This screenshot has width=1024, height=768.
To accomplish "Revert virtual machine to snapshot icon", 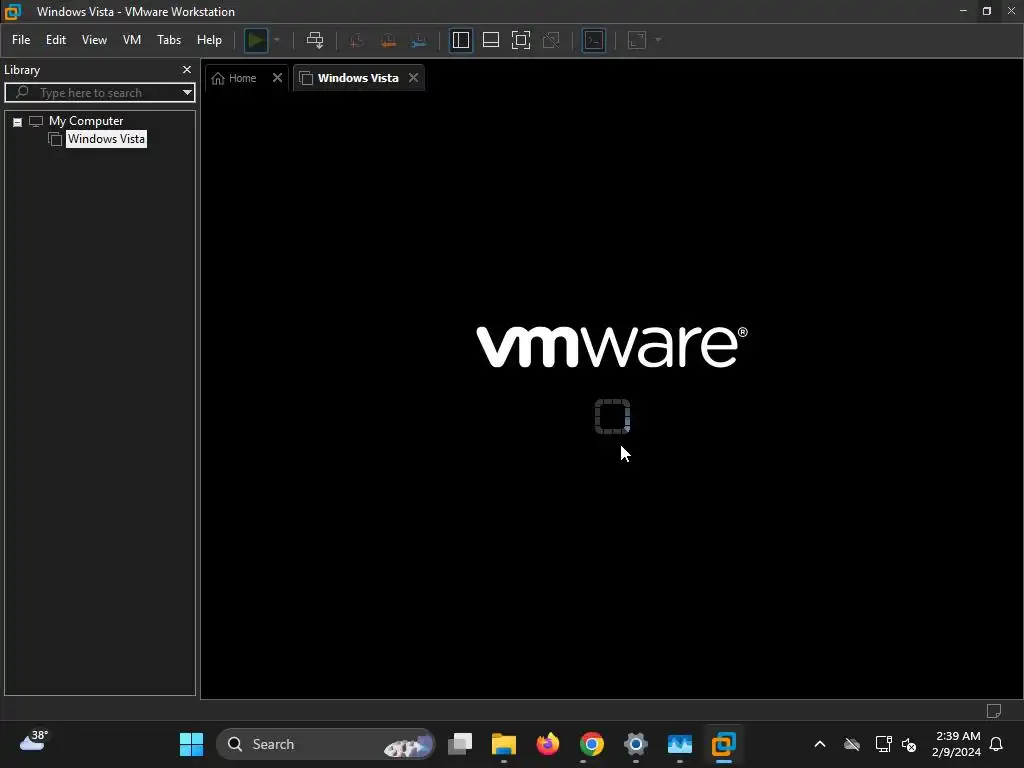I will (x=388, y=40).
